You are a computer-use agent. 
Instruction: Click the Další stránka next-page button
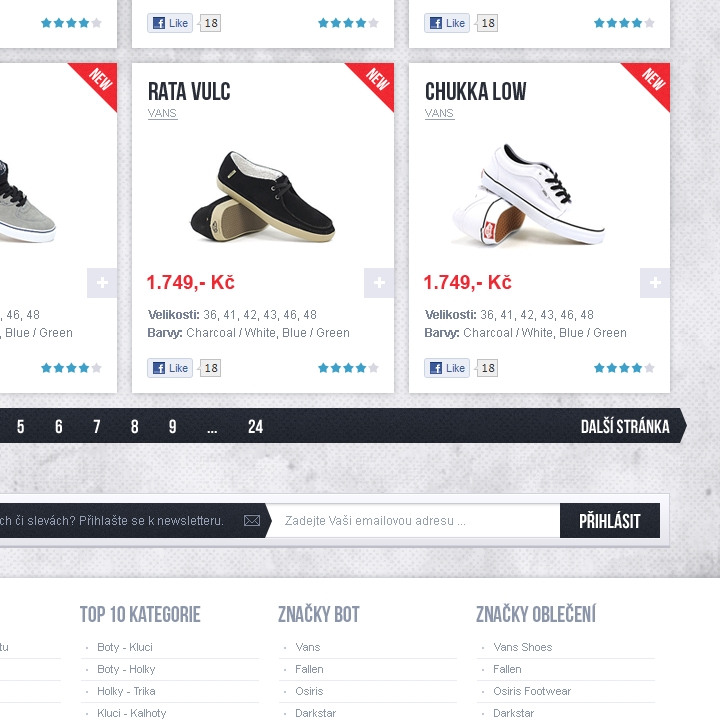pyautogui.click(x=625, y=426)
